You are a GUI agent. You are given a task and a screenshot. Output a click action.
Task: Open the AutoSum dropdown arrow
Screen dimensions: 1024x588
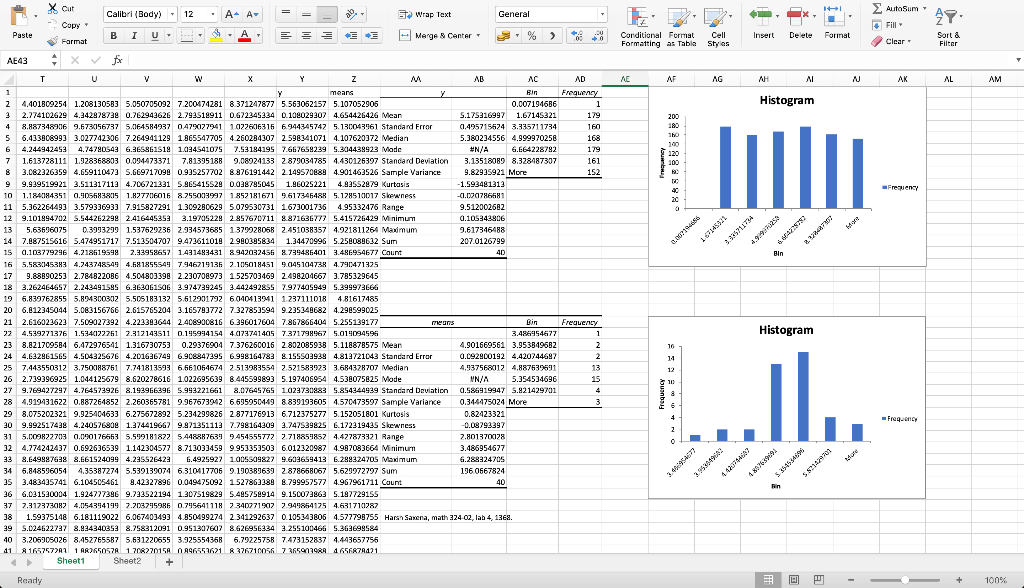pyautogui.click(x=924, y=8)
